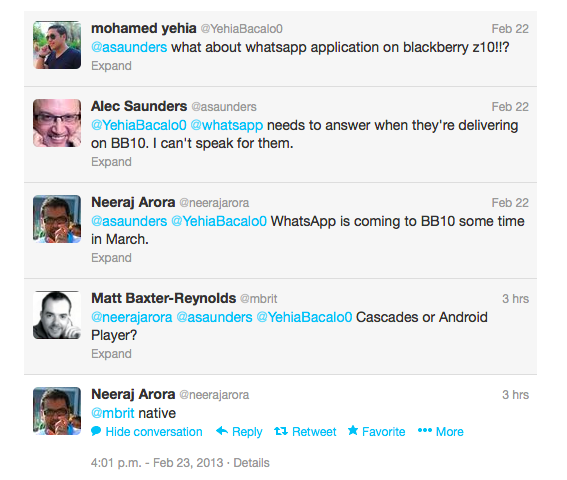Open the @whatsapp mention link

[227, 125]
